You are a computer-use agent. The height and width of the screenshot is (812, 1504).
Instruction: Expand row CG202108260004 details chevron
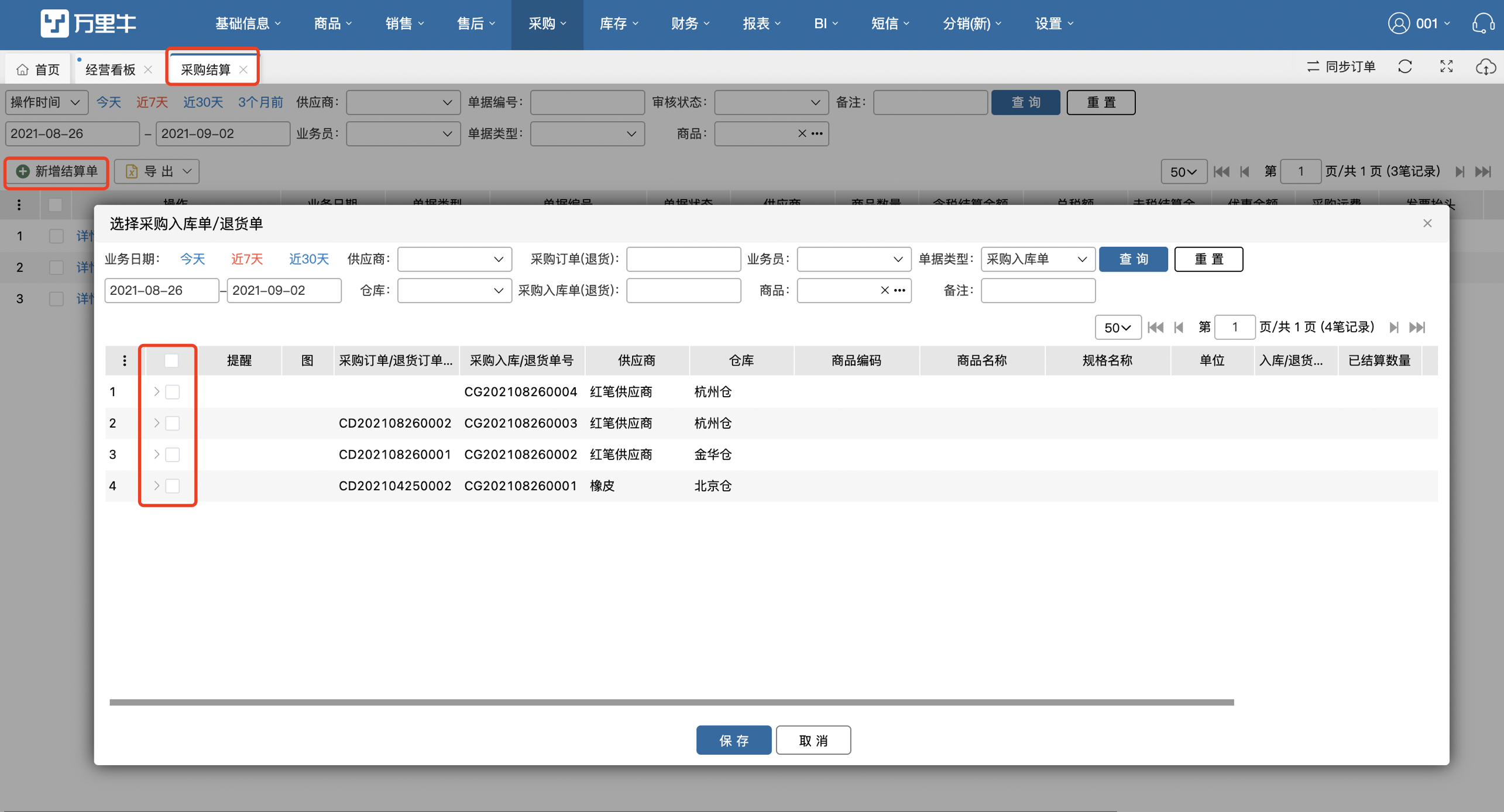(x=156, y=392)
